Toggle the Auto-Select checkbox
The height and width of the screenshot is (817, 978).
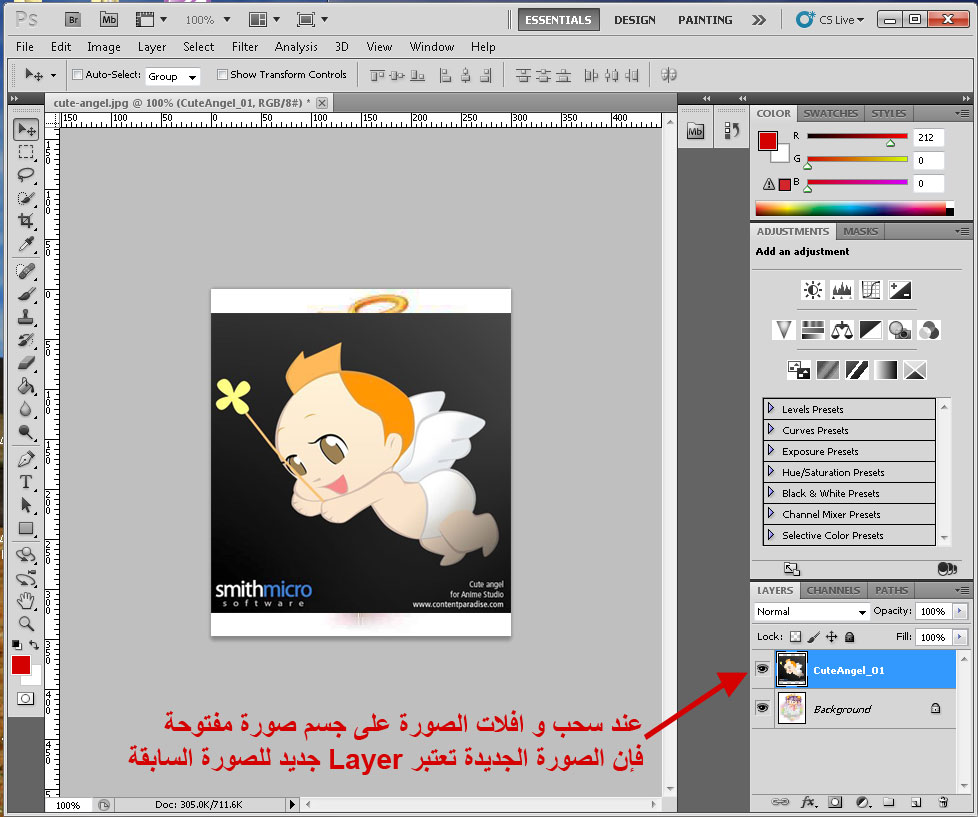point(77,75)
